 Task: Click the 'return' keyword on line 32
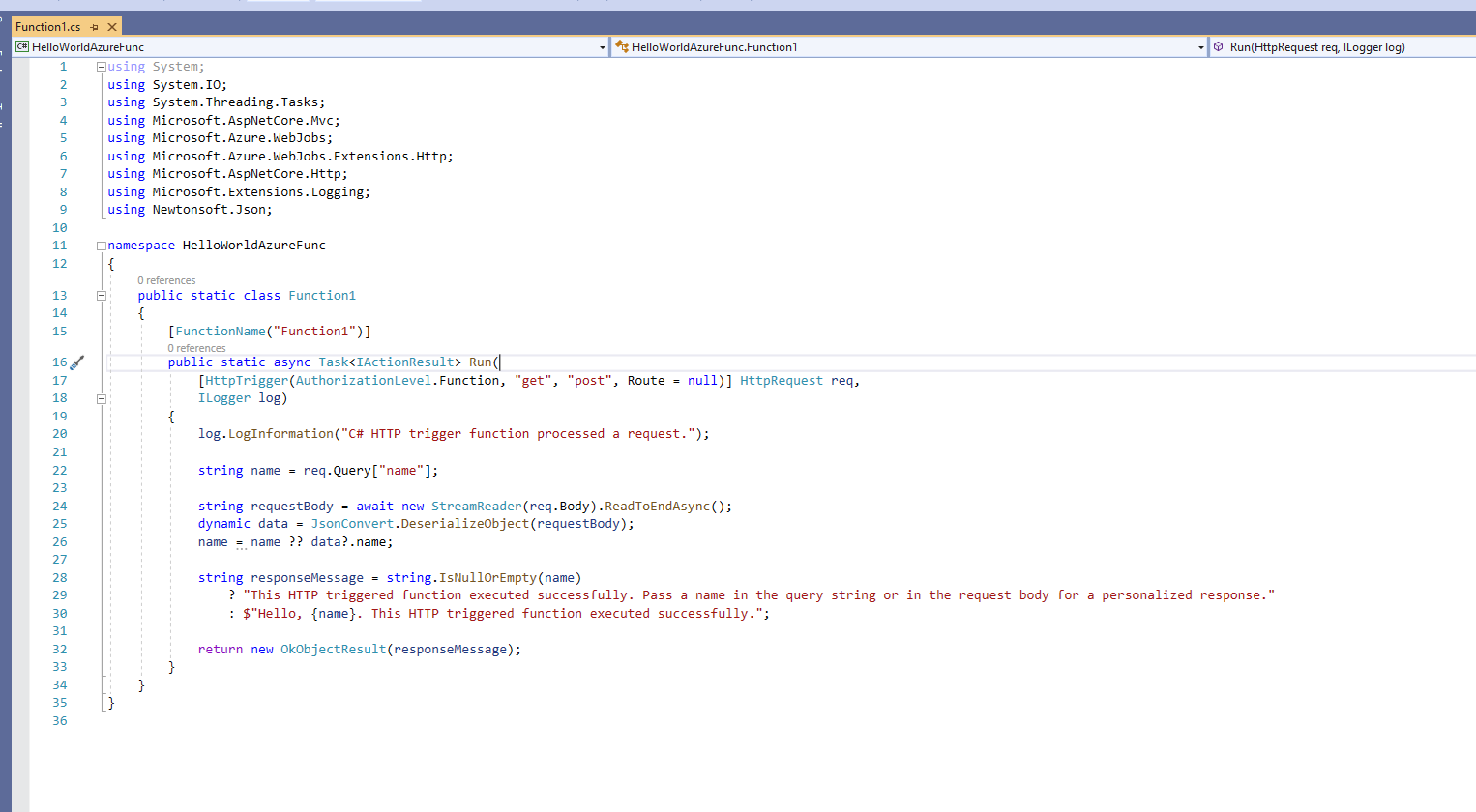click(x=221, y=650)
